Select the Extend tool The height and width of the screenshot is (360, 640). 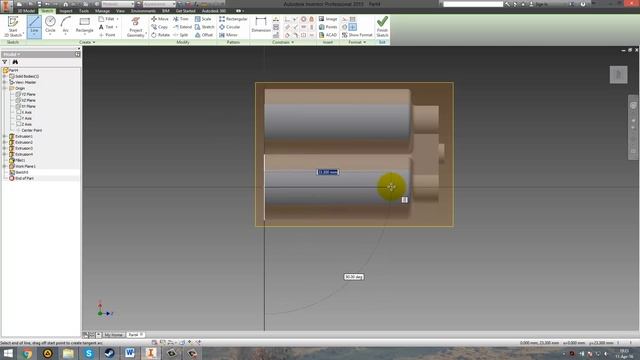coord(182,27)
